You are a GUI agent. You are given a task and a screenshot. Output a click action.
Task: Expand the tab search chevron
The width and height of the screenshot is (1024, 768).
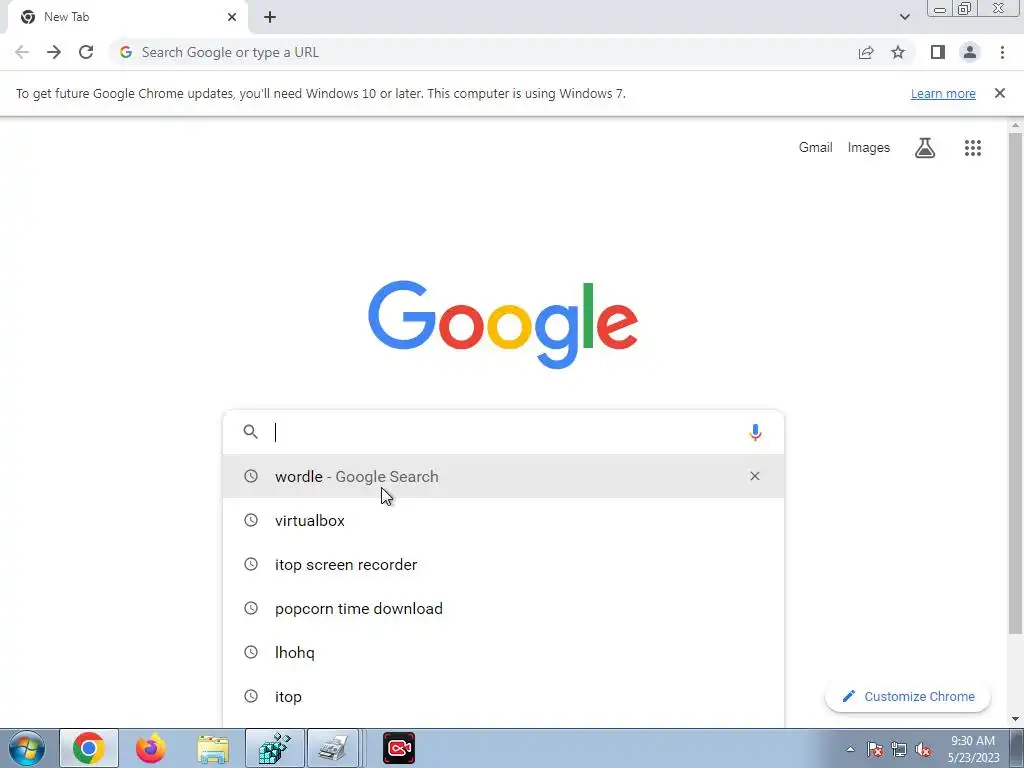pos(904,17)
